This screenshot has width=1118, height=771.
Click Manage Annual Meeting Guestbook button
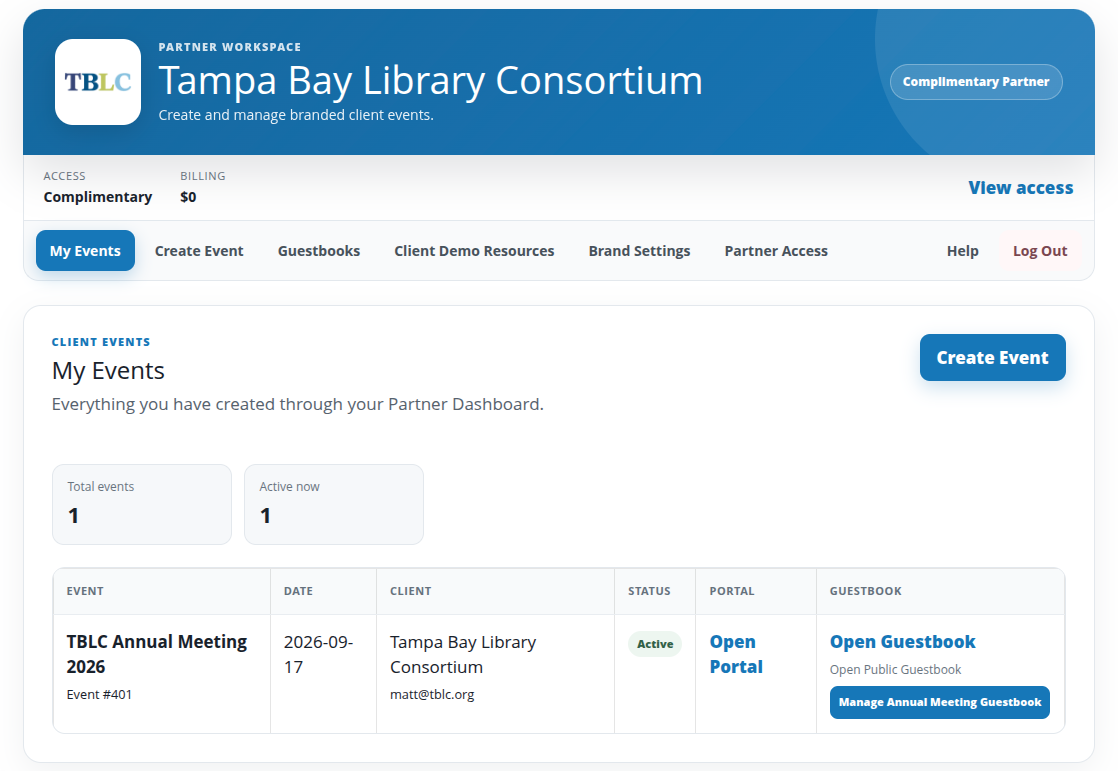pyautogui.click(x=940, y=702)
